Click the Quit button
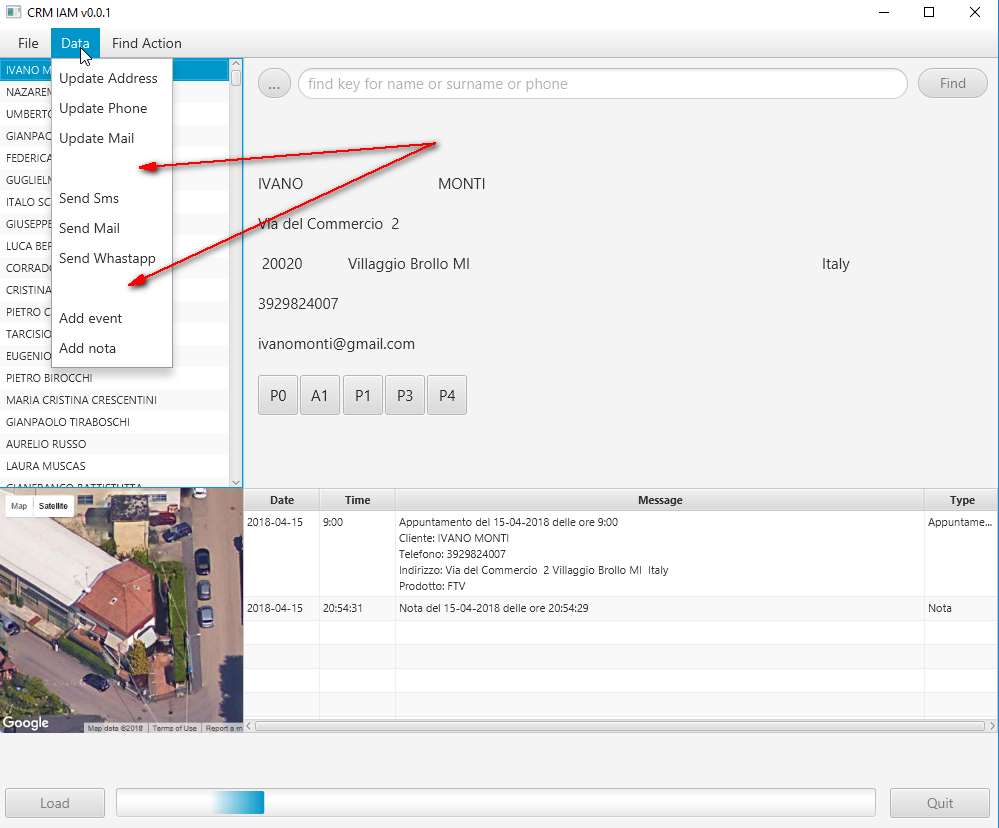 coord(938,803)
